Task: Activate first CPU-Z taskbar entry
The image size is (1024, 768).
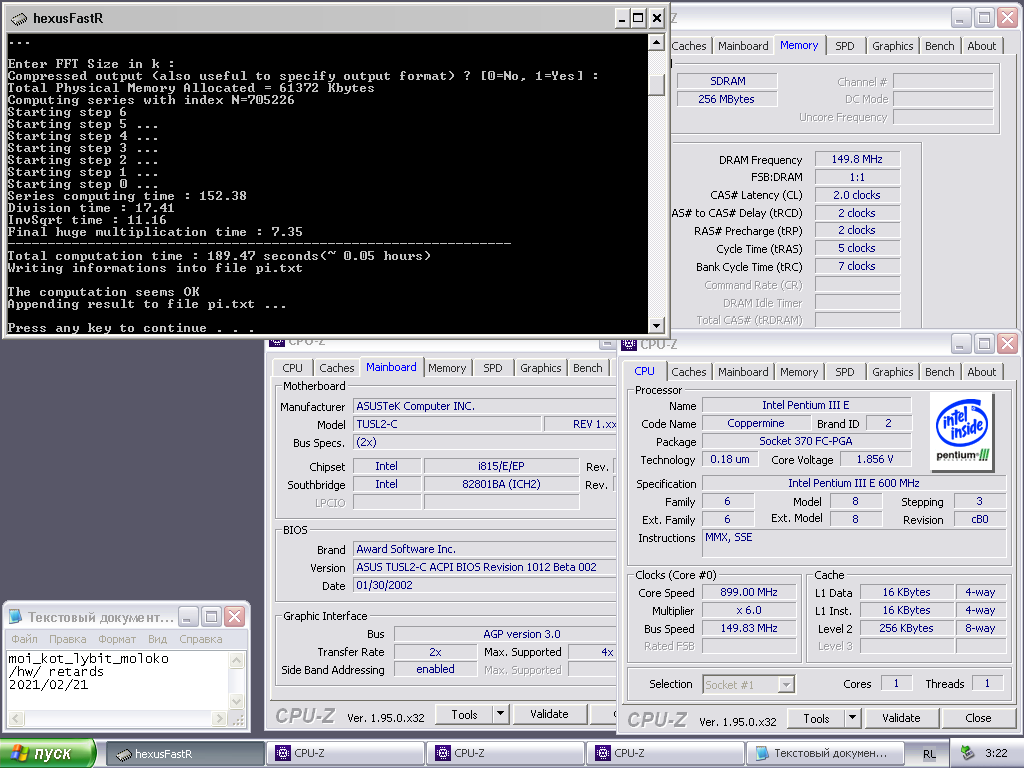Action: coord(345,753)
